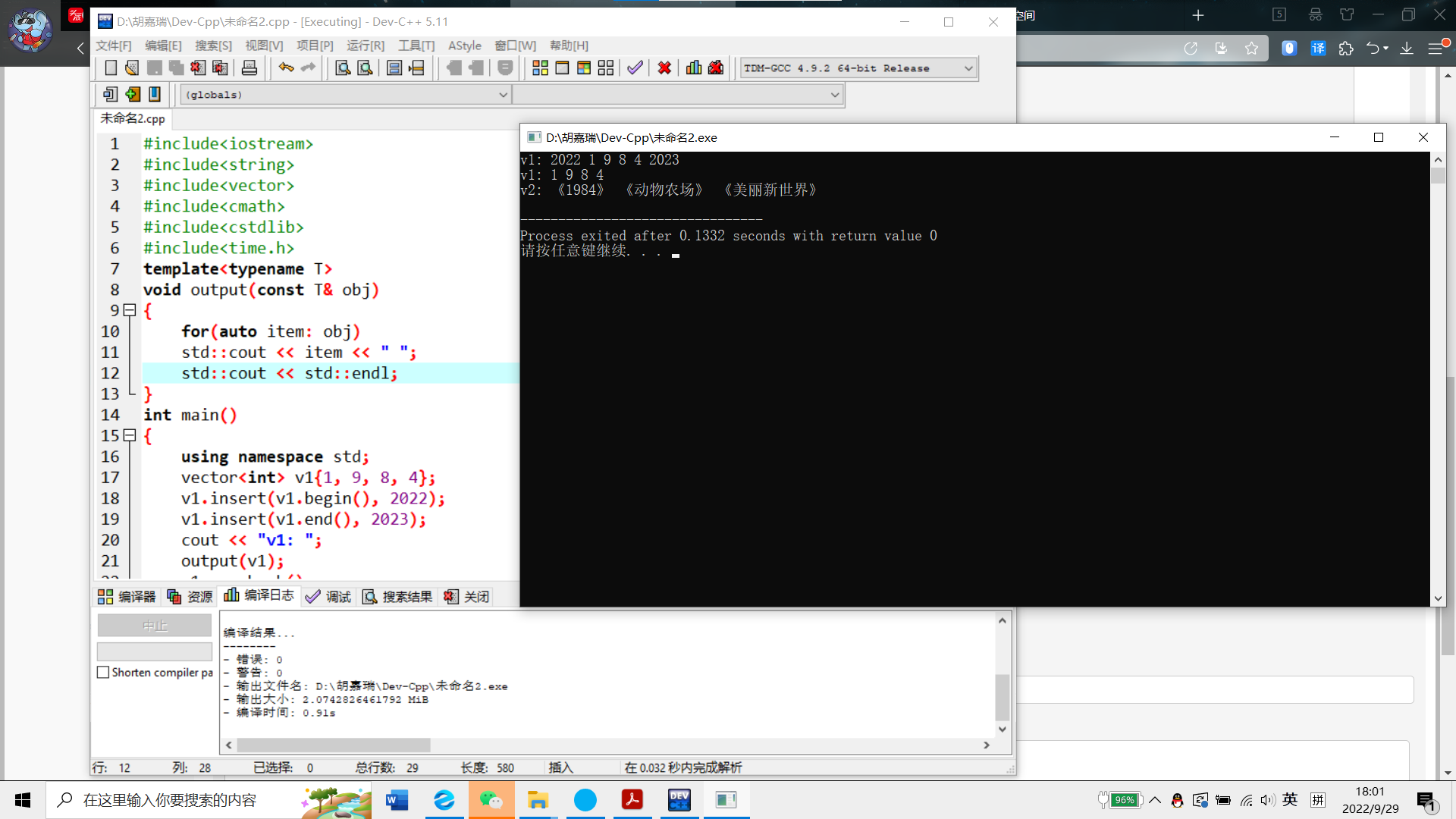Open the AStyle menu
Screen dimensions: 1456x819
[464, 45]
